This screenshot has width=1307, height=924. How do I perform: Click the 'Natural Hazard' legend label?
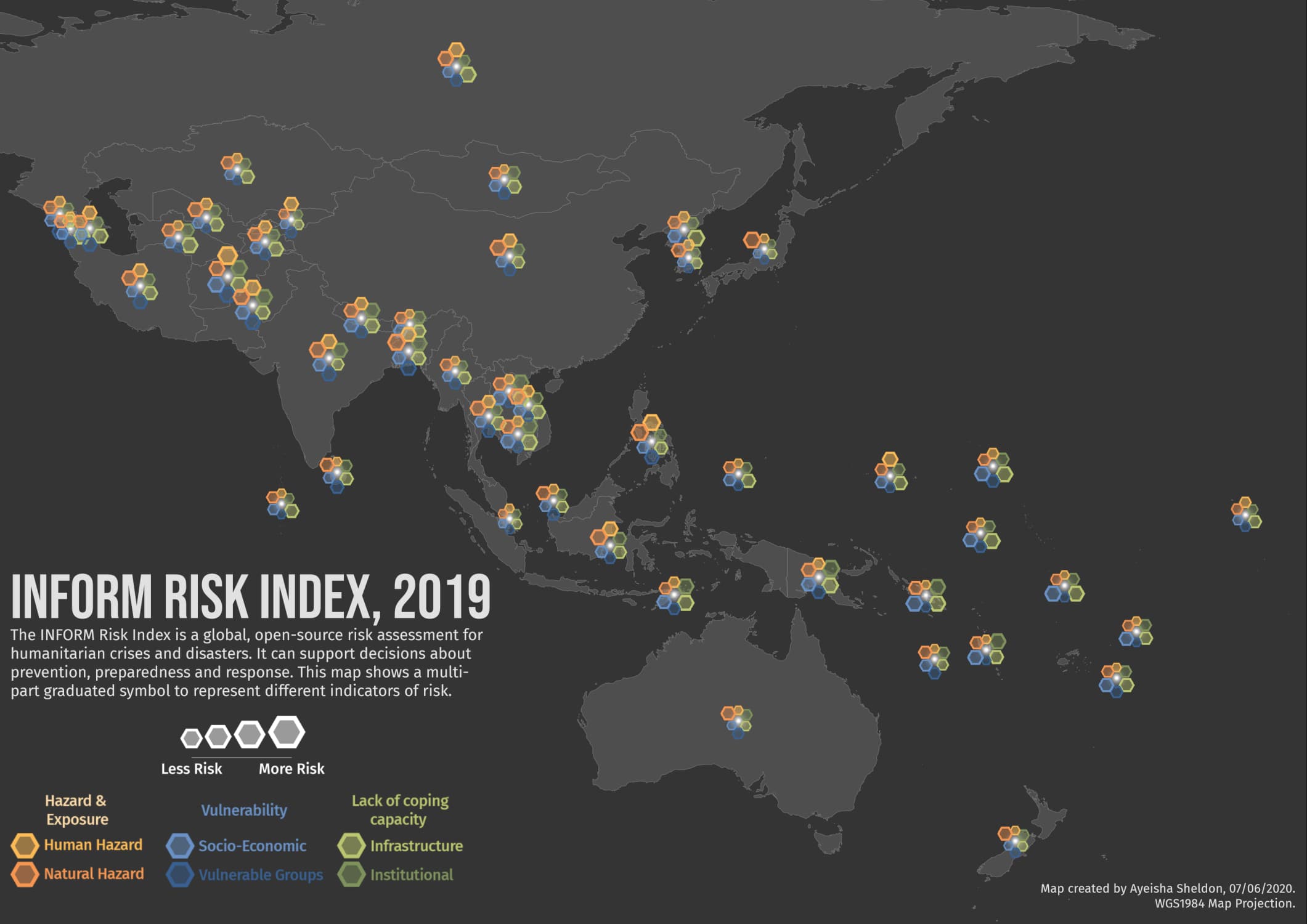click(x=94, y=874)
